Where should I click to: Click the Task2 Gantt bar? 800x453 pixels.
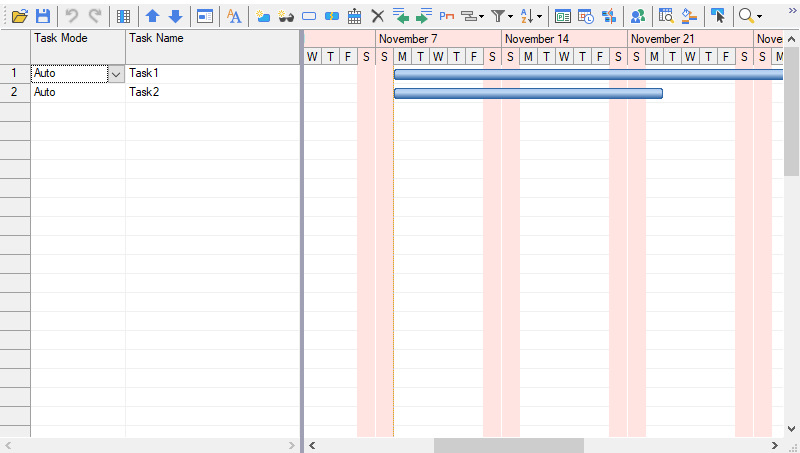[528, 93]
